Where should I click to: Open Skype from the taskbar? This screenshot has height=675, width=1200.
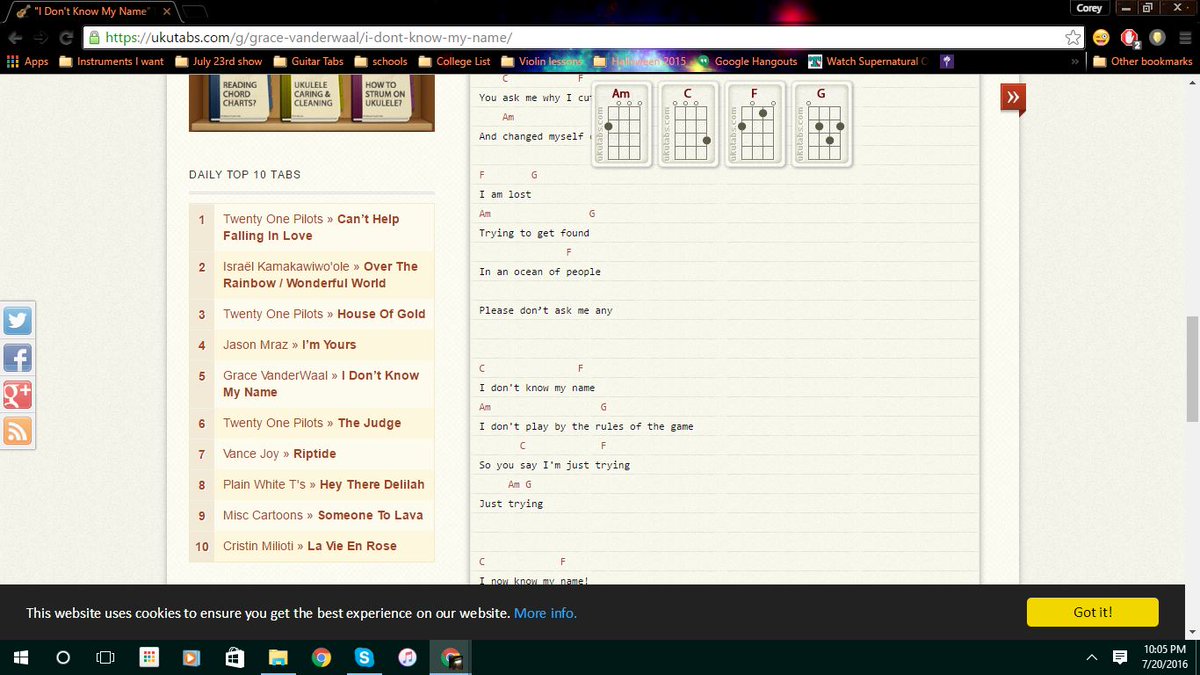(x=364, y=657)
